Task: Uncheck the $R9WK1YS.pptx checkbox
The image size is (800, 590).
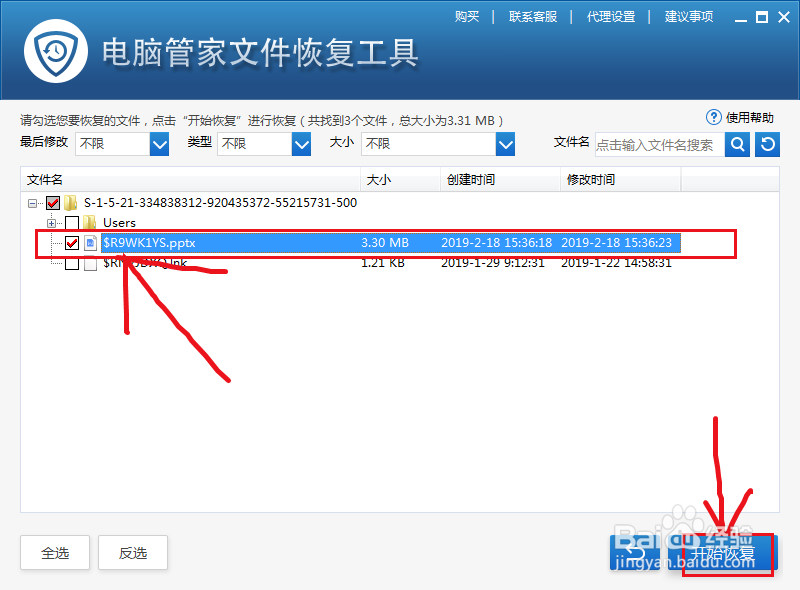Action: pyautogui.click(x=71, y=242)
